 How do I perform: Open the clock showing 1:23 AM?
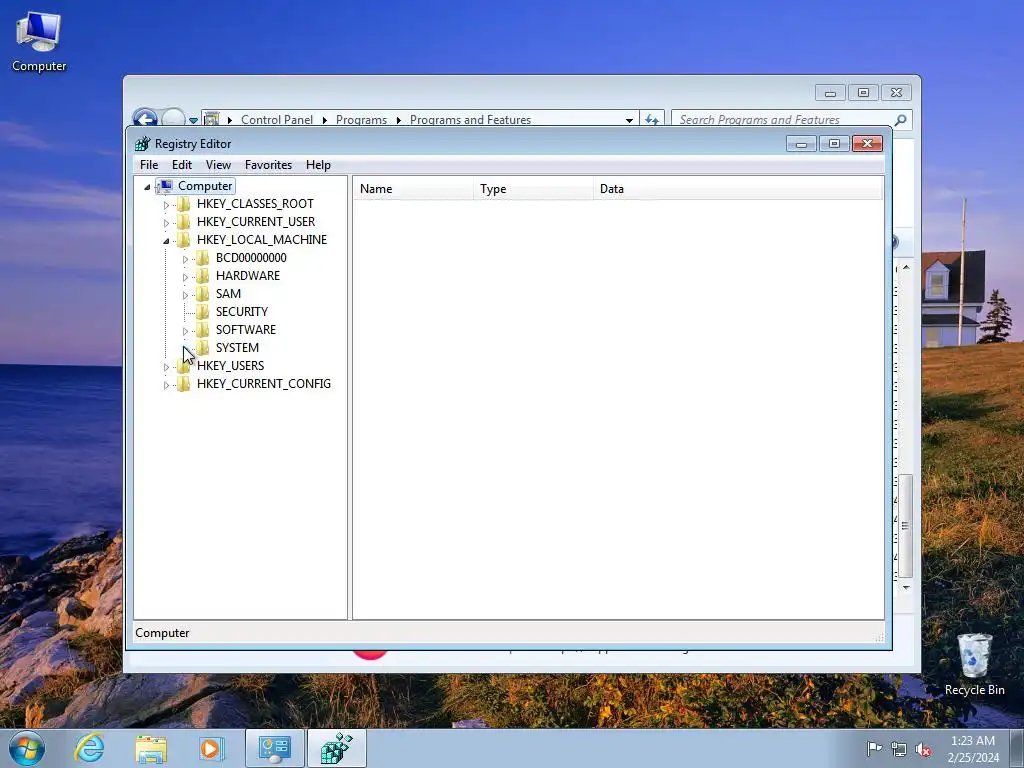973,749
